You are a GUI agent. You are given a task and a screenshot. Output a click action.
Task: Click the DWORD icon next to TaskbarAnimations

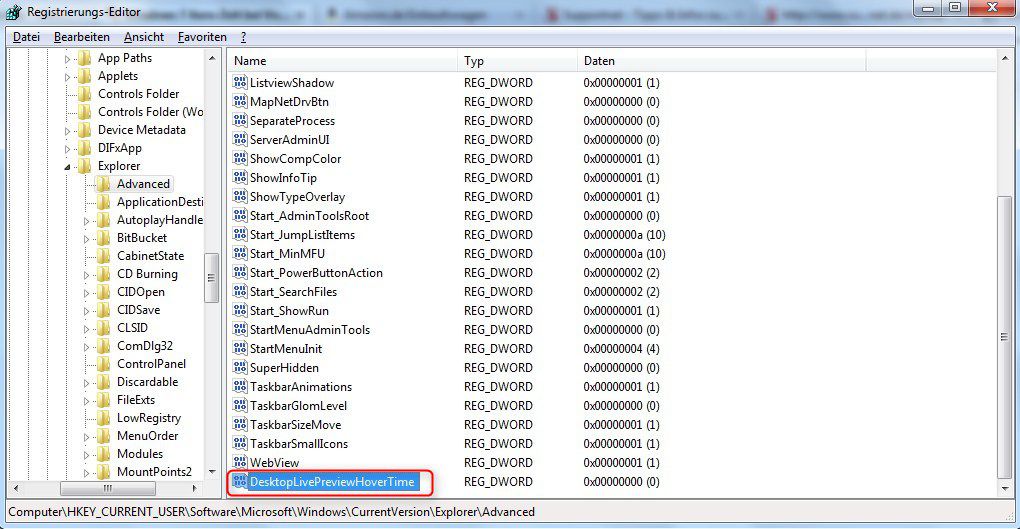pos(240,387)
